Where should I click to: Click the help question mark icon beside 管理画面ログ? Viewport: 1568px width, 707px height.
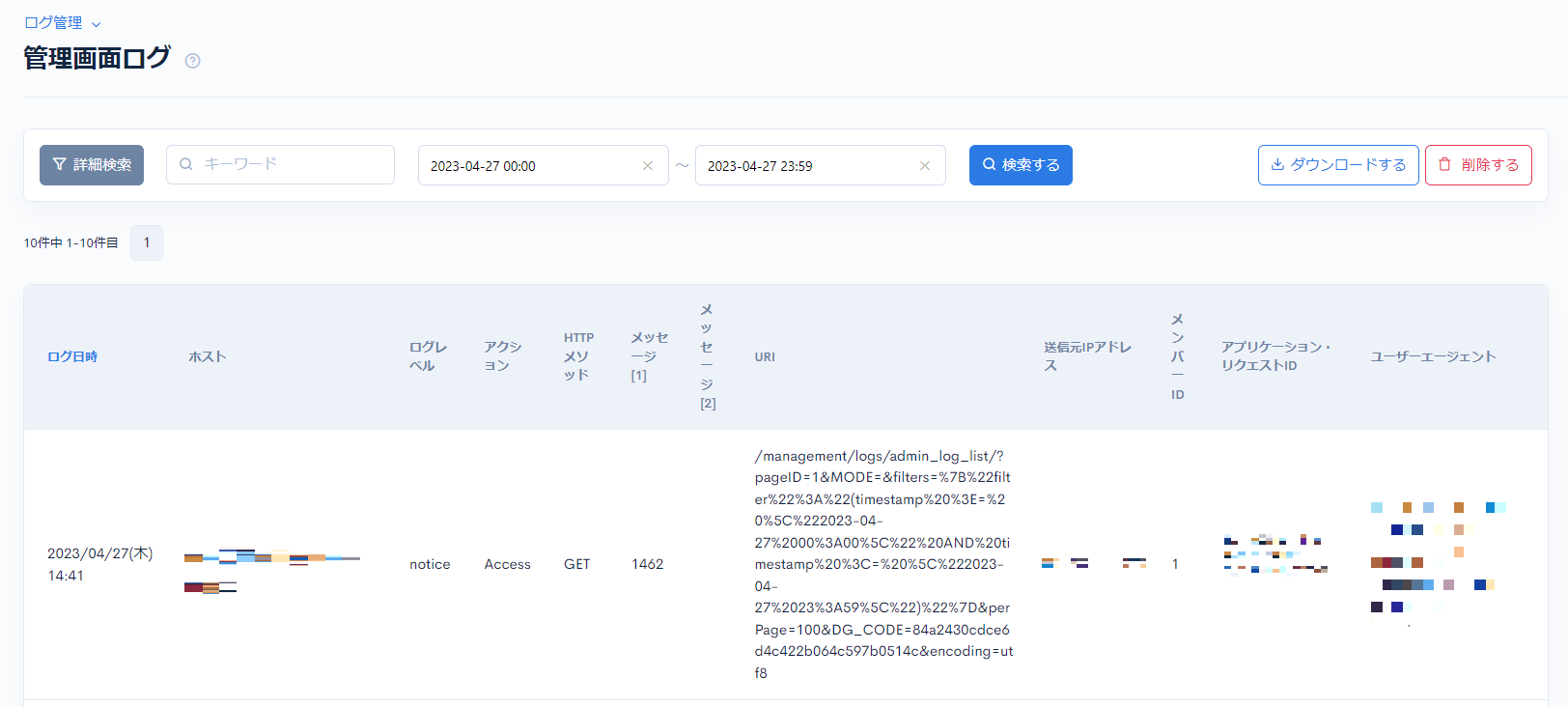(193, 61)
